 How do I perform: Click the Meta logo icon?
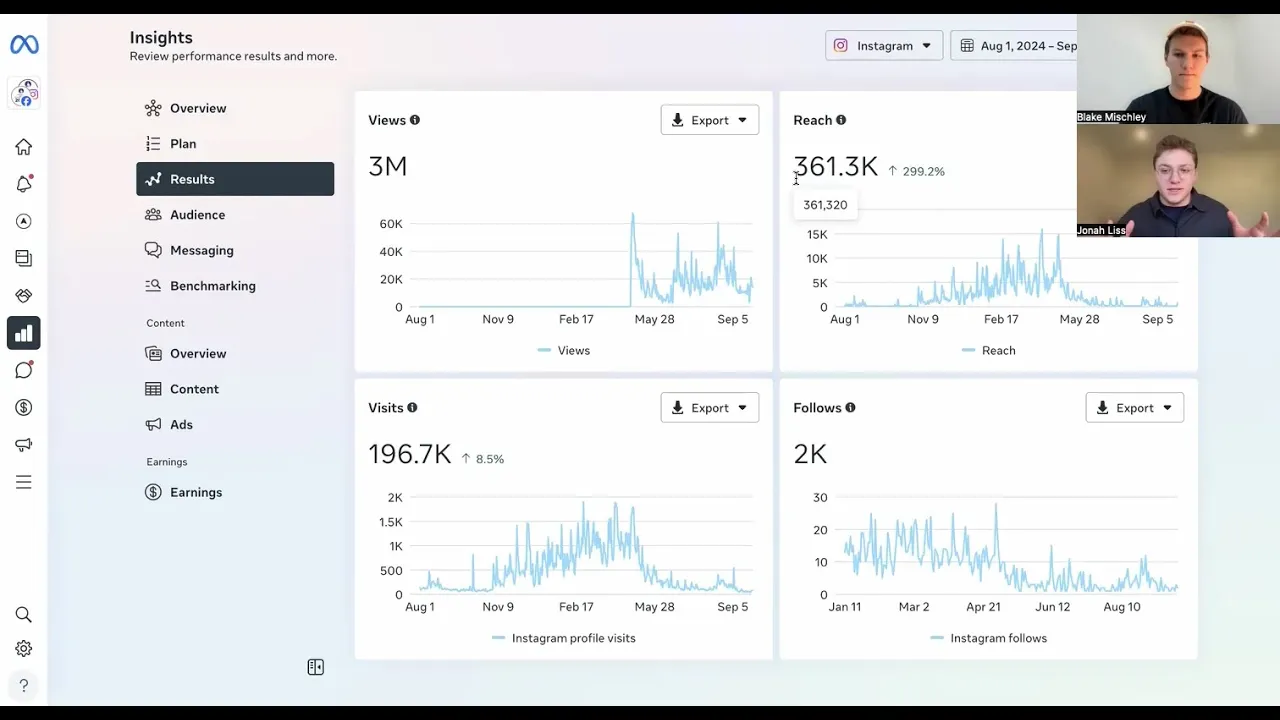24,45
